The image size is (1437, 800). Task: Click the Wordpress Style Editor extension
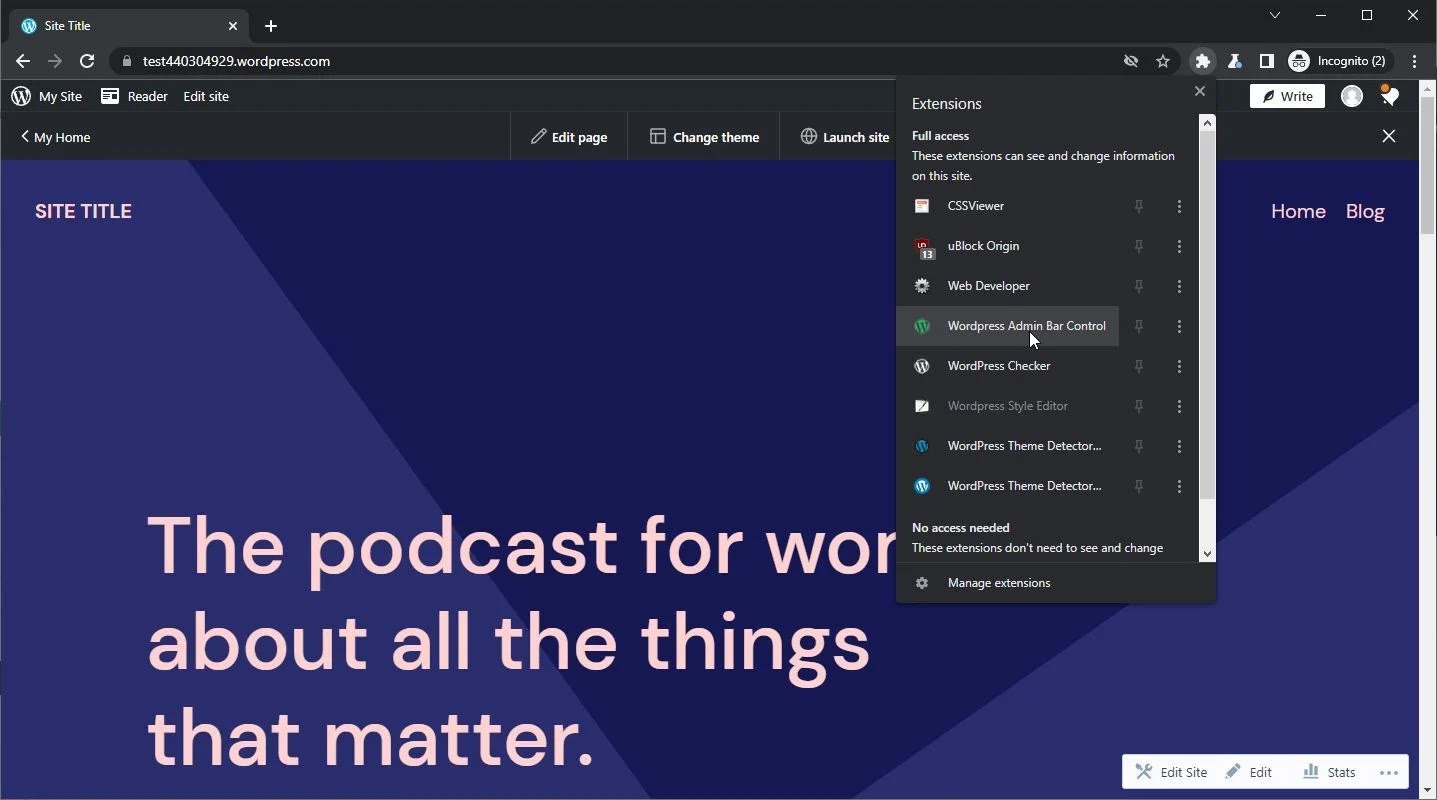tap(1007, 406)
